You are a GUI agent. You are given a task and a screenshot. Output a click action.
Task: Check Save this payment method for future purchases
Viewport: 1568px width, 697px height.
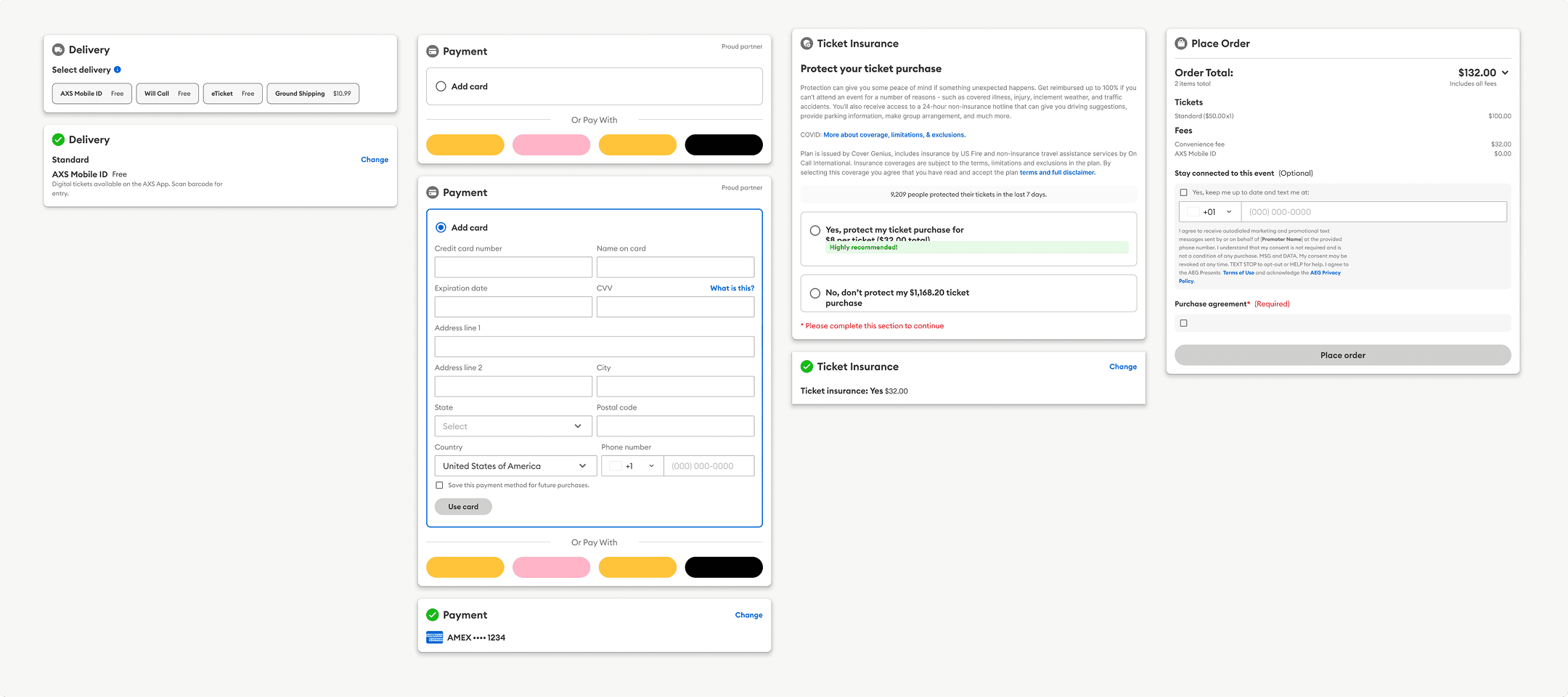click(x=439, y=485)
